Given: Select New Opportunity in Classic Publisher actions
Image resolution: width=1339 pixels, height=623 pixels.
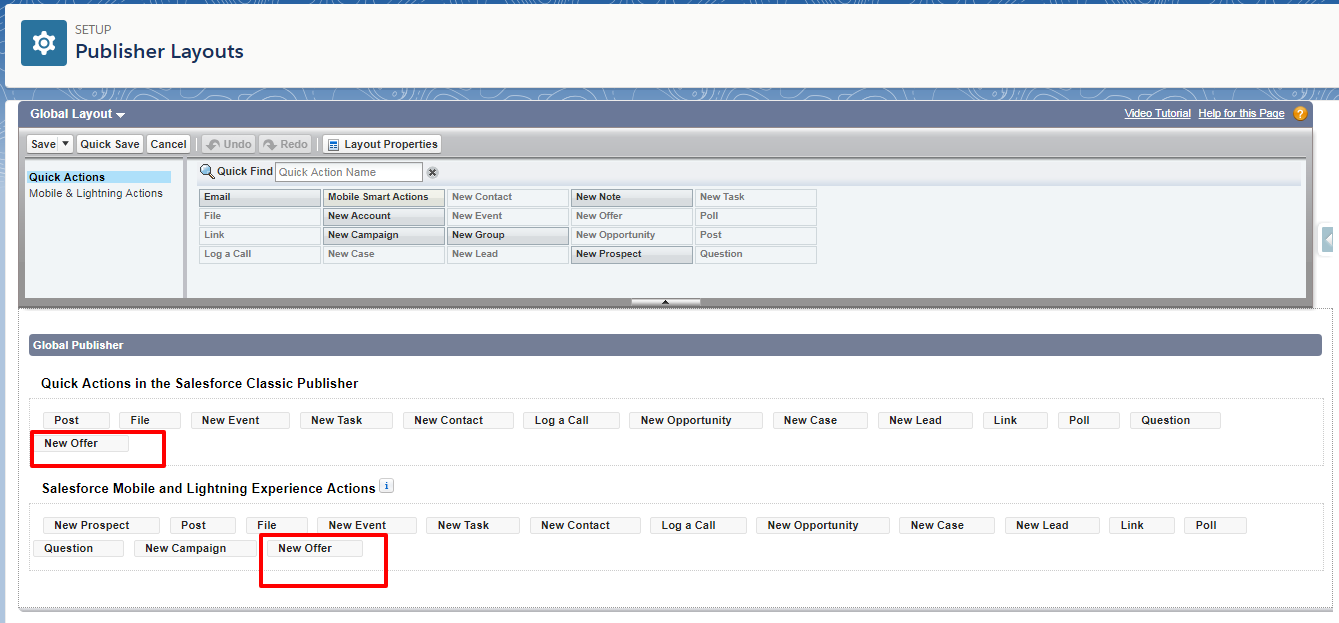Looking at the screenshot, I should (x=696, y=420).
